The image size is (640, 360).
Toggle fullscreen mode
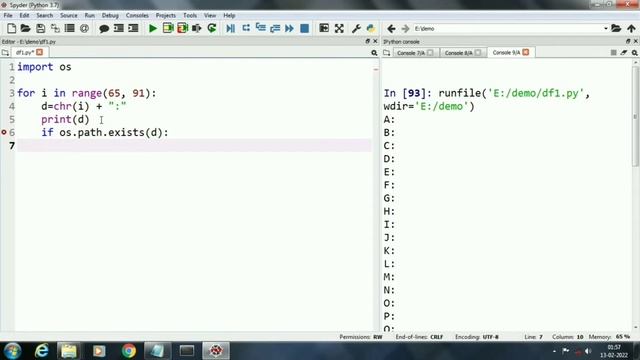coord(339,28)
